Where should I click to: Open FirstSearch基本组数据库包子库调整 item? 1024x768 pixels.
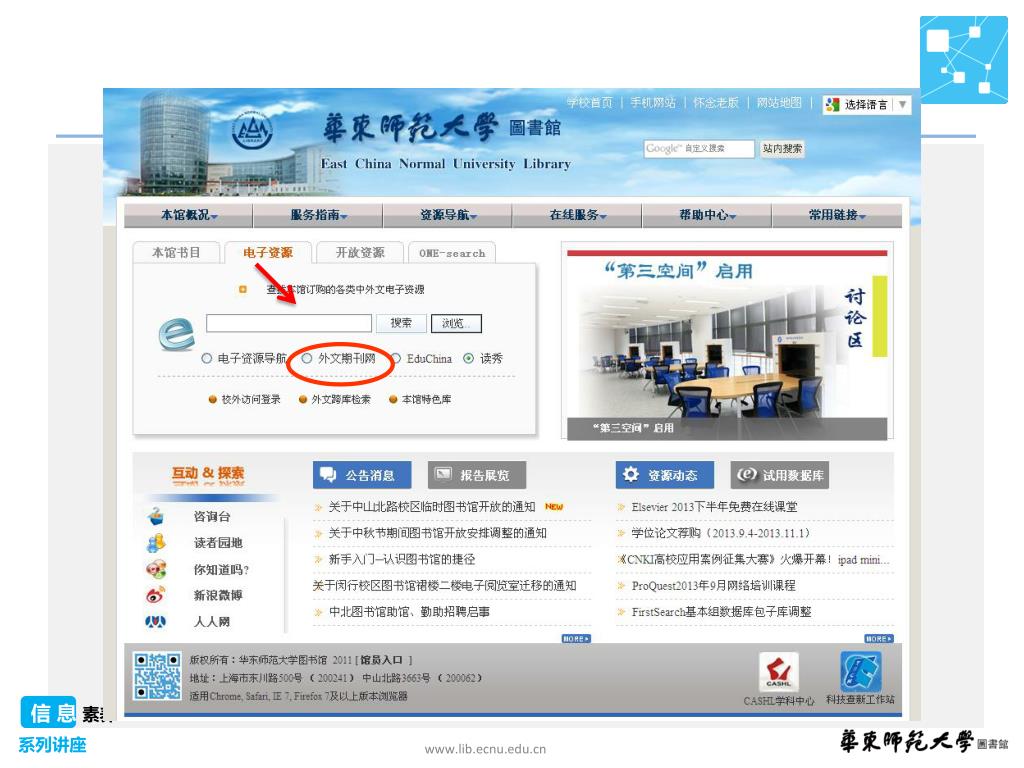(721, 612)
